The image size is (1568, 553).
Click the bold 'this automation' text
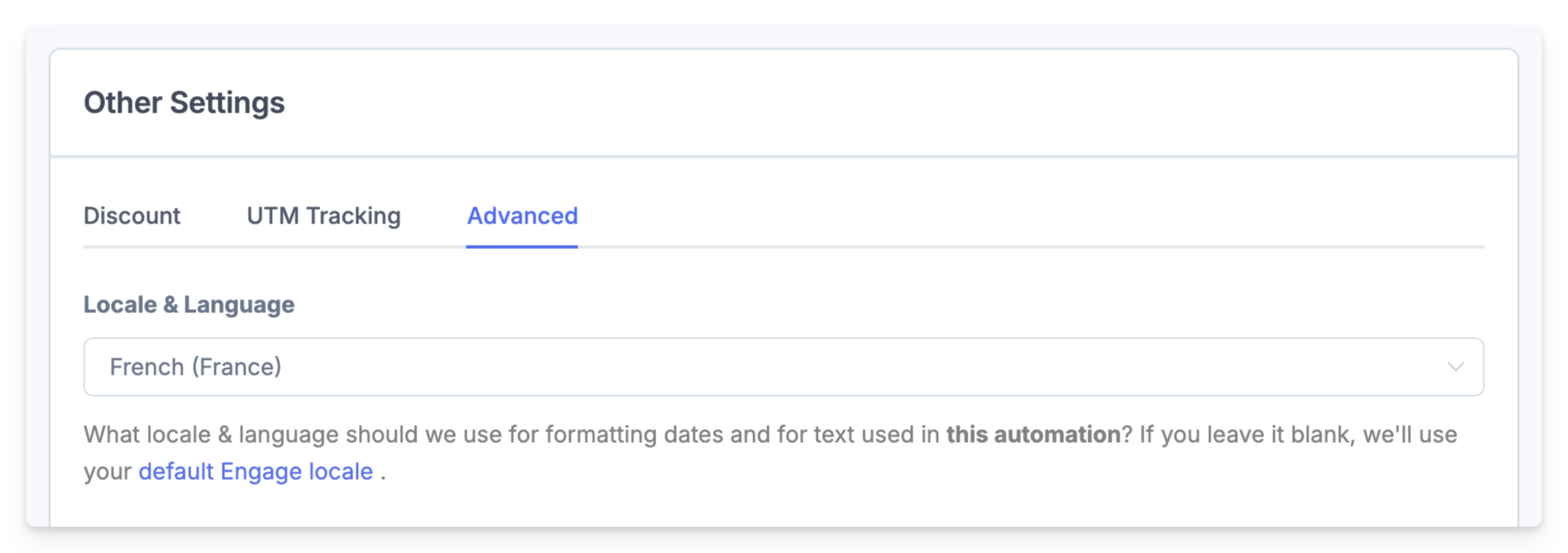(1032, 435)
